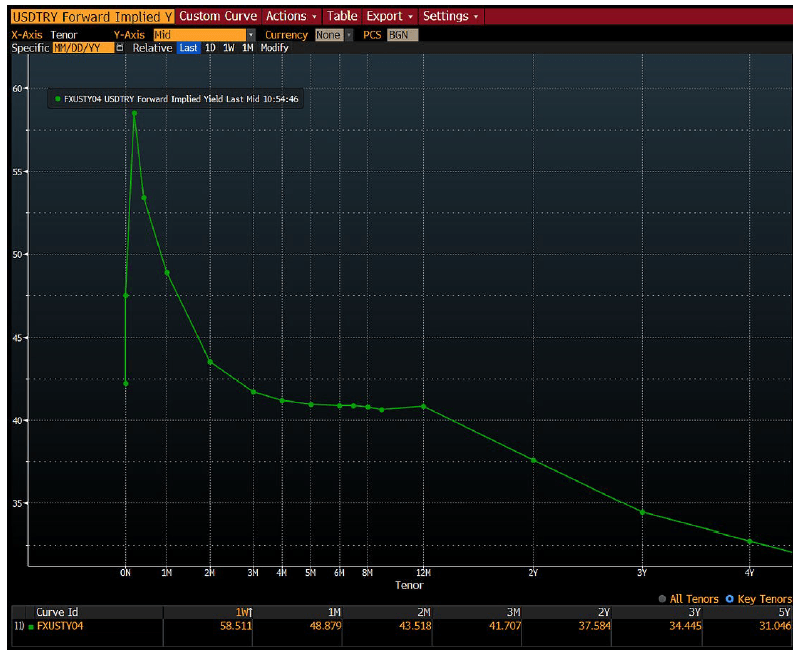Switch to the Table view
Image resolution: width=799 pixels, height=655 pixels.
pos(342,16)
